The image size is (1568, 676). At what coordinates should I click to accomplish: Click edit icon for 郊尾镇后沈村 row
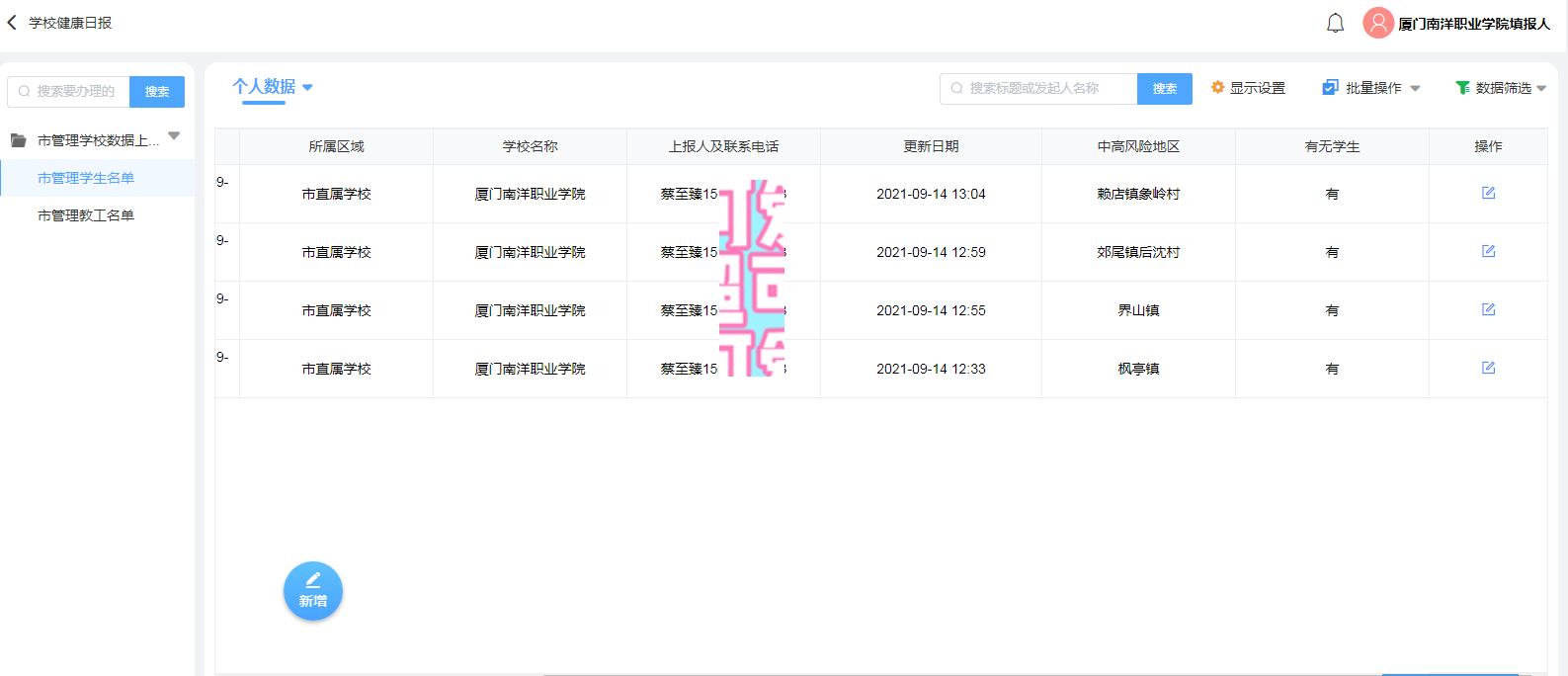coord(1488,251)
